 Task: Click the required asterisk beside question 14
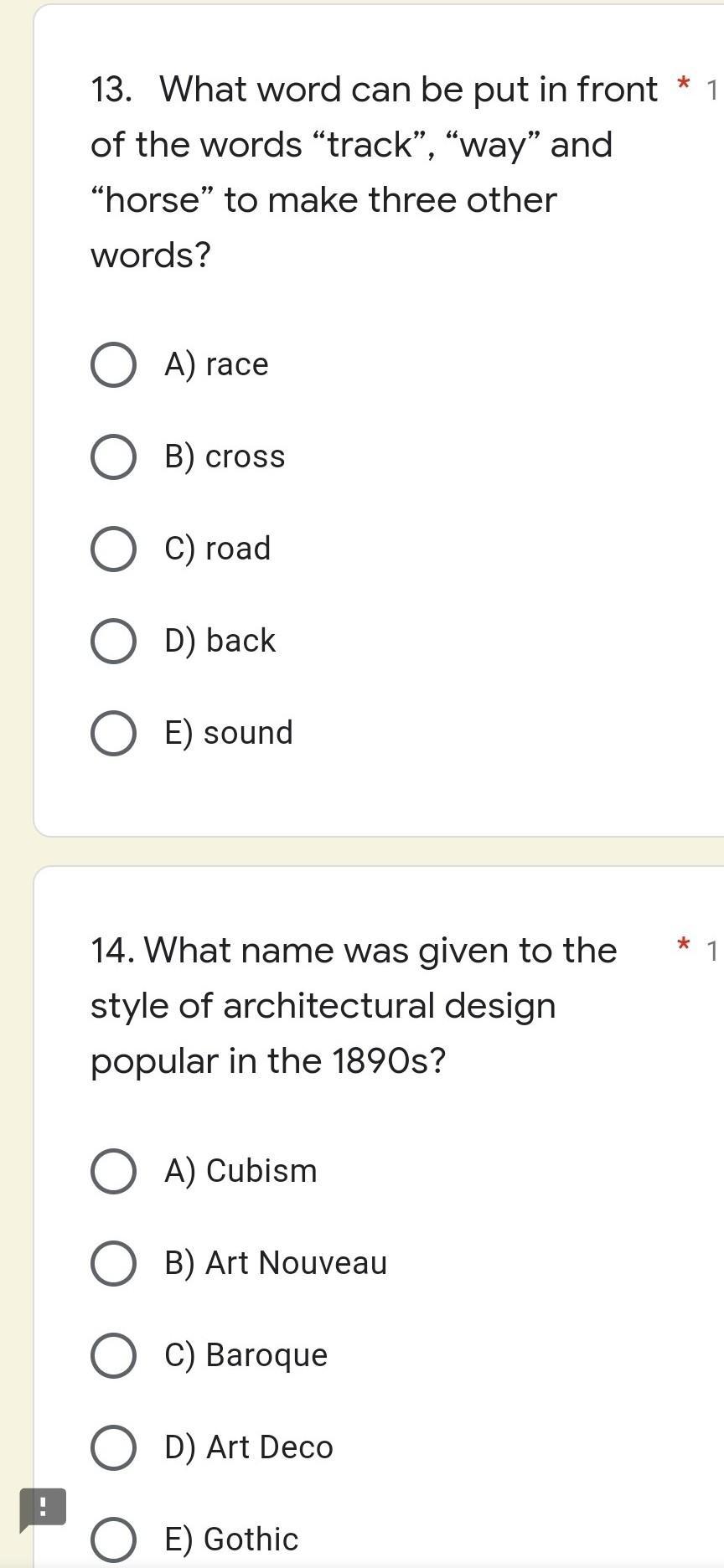click(x=683, y=946)
